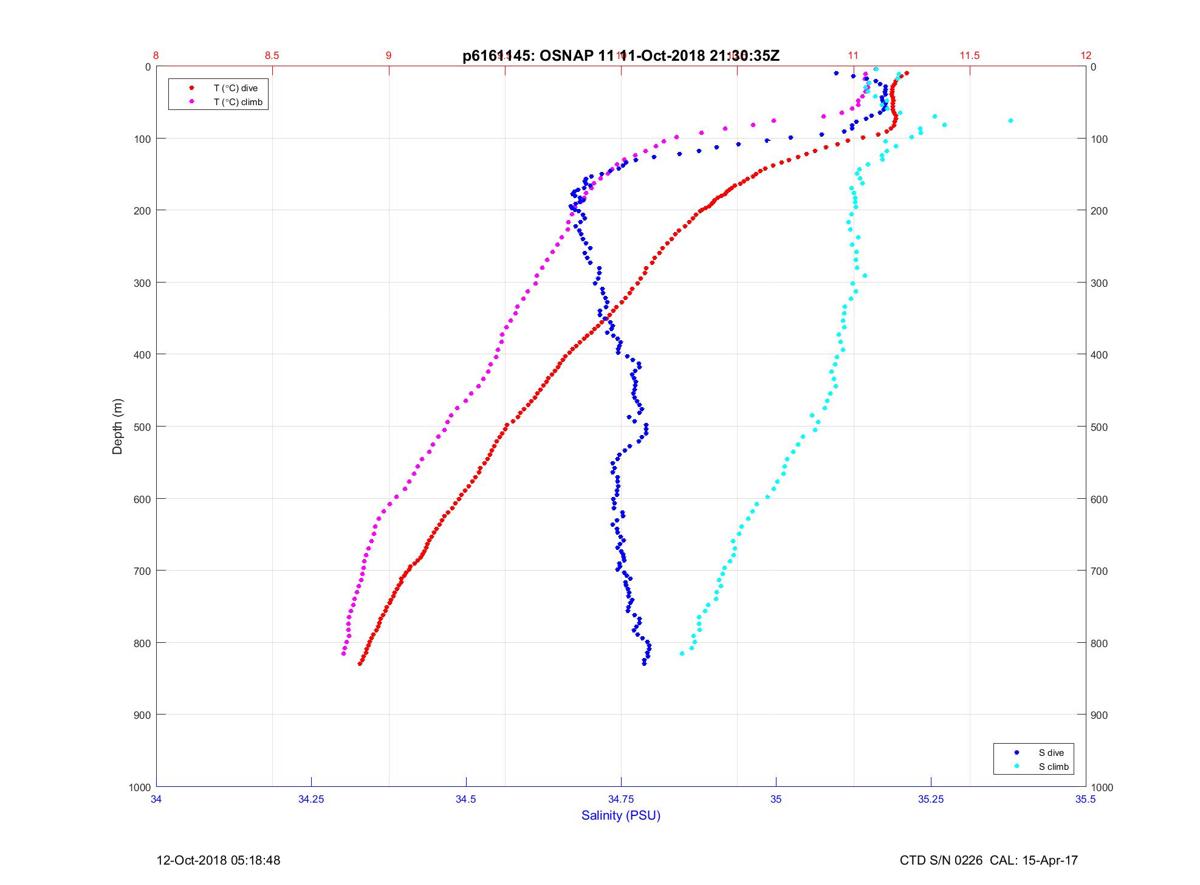Click the '12-Oct-2018 05:18:48' timestamp footer

coord(219,860)
